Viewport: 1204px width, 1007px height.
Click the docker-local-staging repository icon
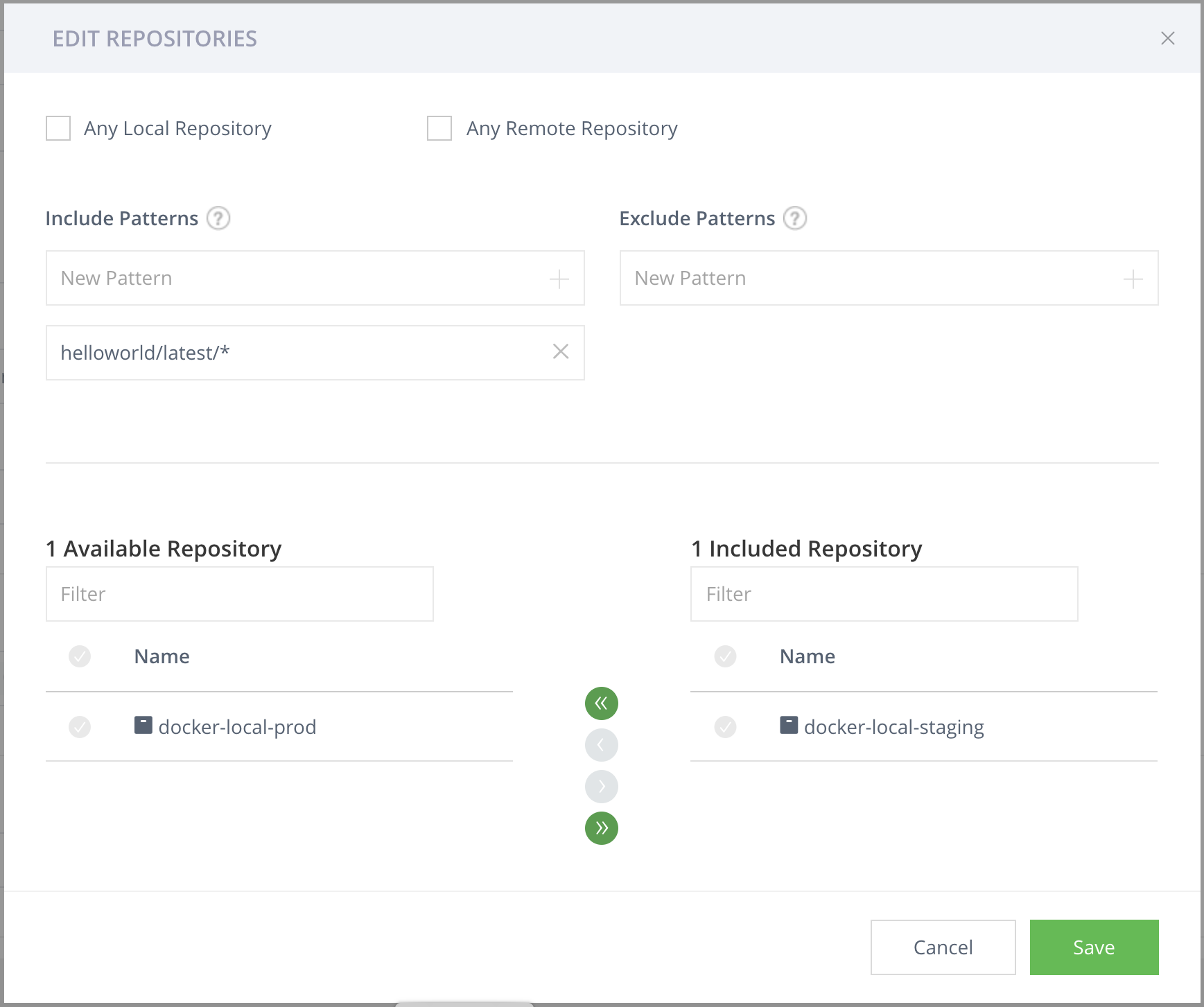pyautogui.click(x=788, y=725)
